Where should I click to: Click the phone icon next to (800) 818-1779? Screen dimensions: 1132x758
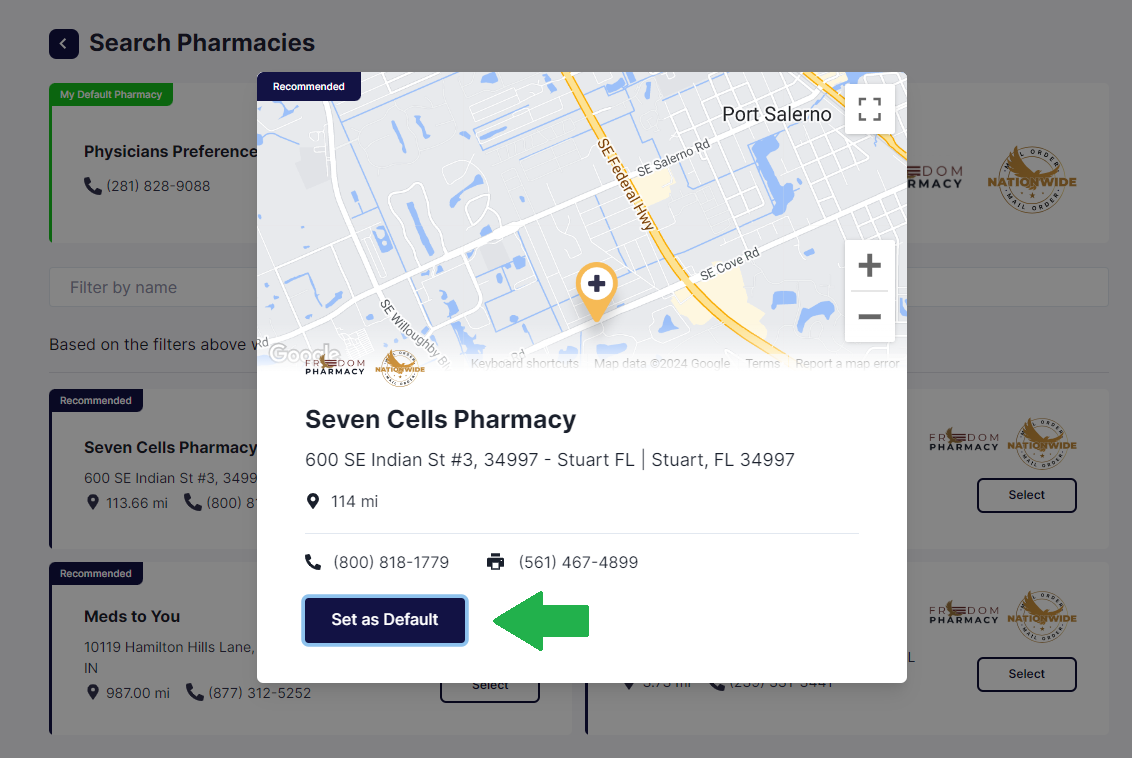[x=313, y=562]
